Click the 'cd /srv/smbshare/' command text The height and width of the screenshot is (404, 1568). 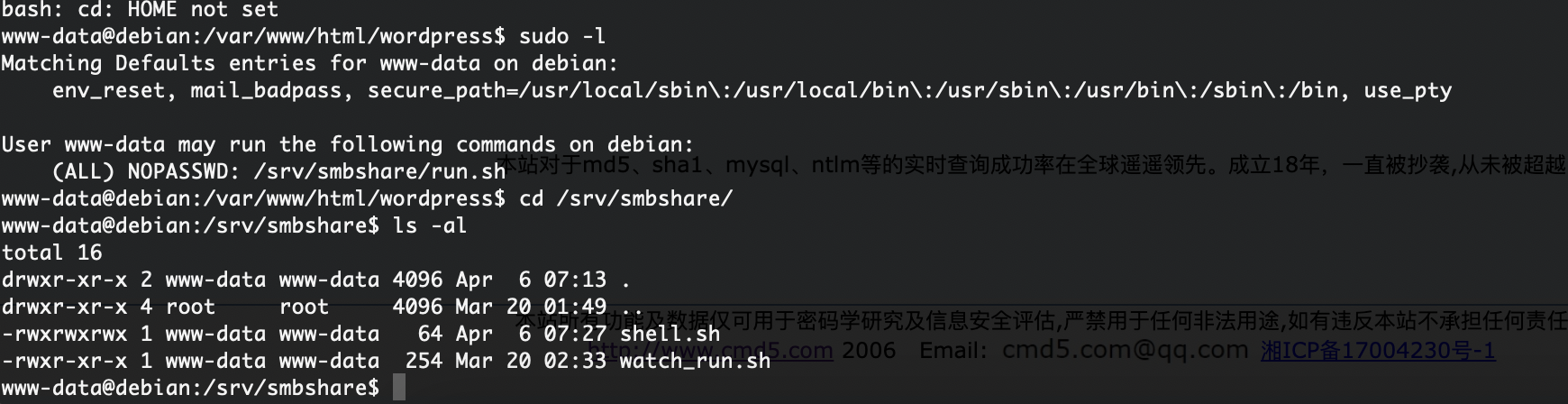point(626,198)
